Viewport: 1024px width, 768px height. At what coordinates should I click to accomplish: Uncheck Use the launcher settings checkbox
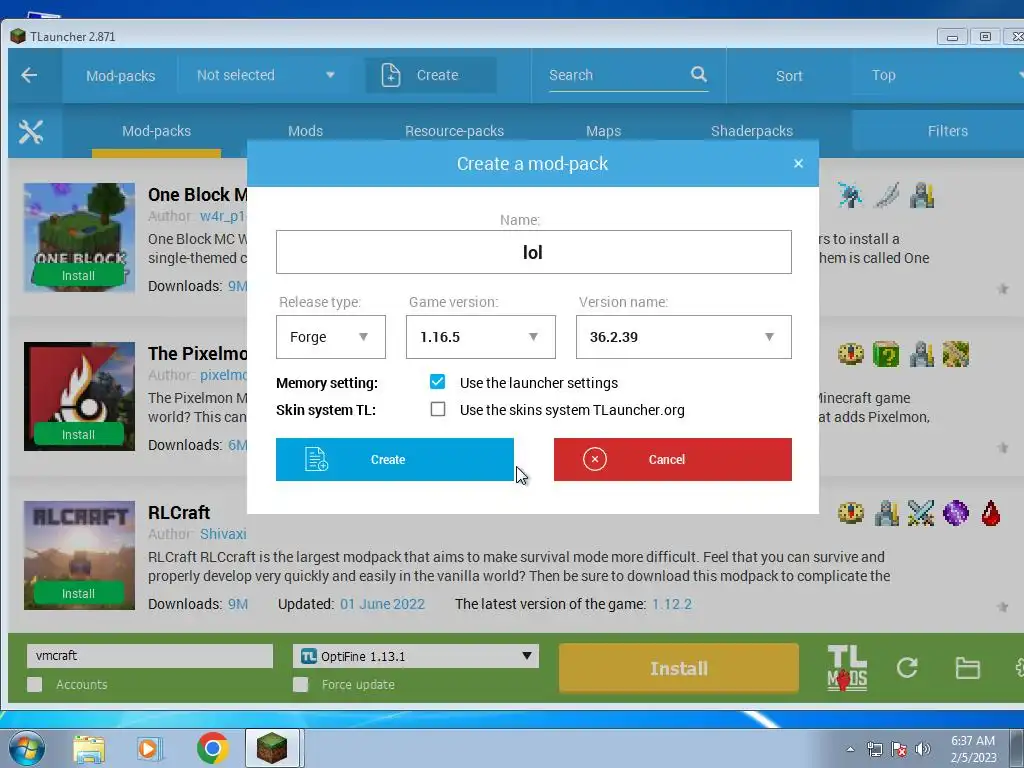pos(438,382)
